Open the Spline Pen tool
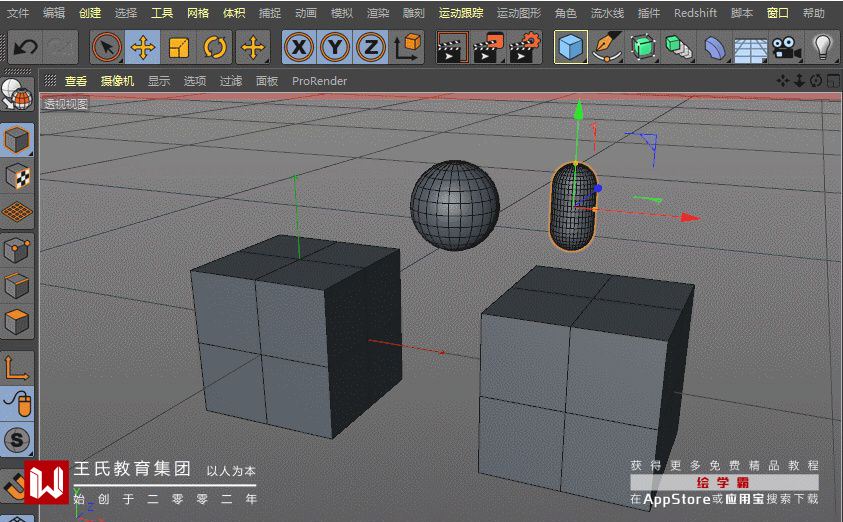843x522 pixels. 606,48
